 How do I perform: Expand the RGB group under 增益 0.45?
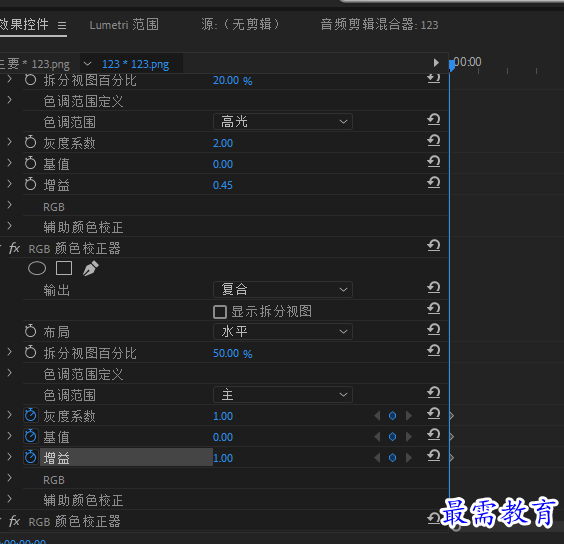(x=10, y=205)
